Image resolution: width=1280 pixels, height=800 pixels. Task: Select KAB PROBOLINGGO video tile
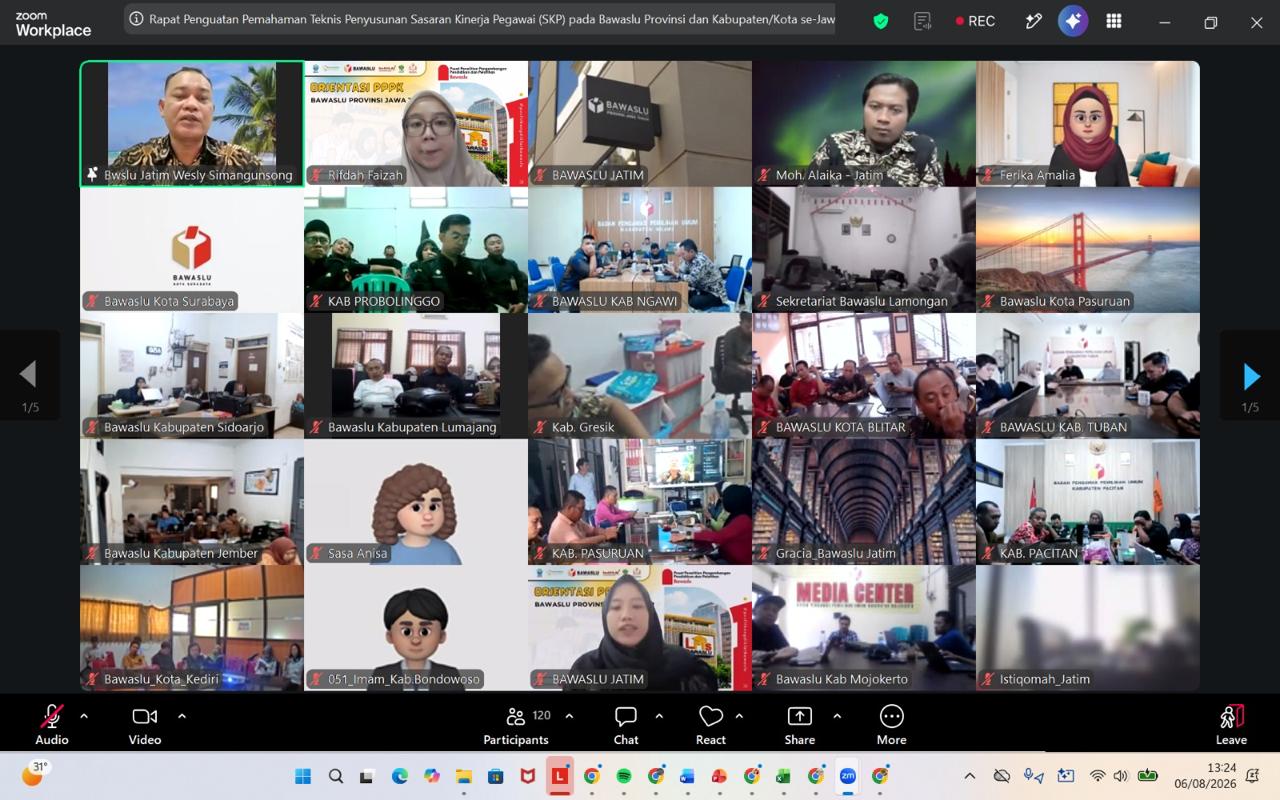[x=416, y=250]
